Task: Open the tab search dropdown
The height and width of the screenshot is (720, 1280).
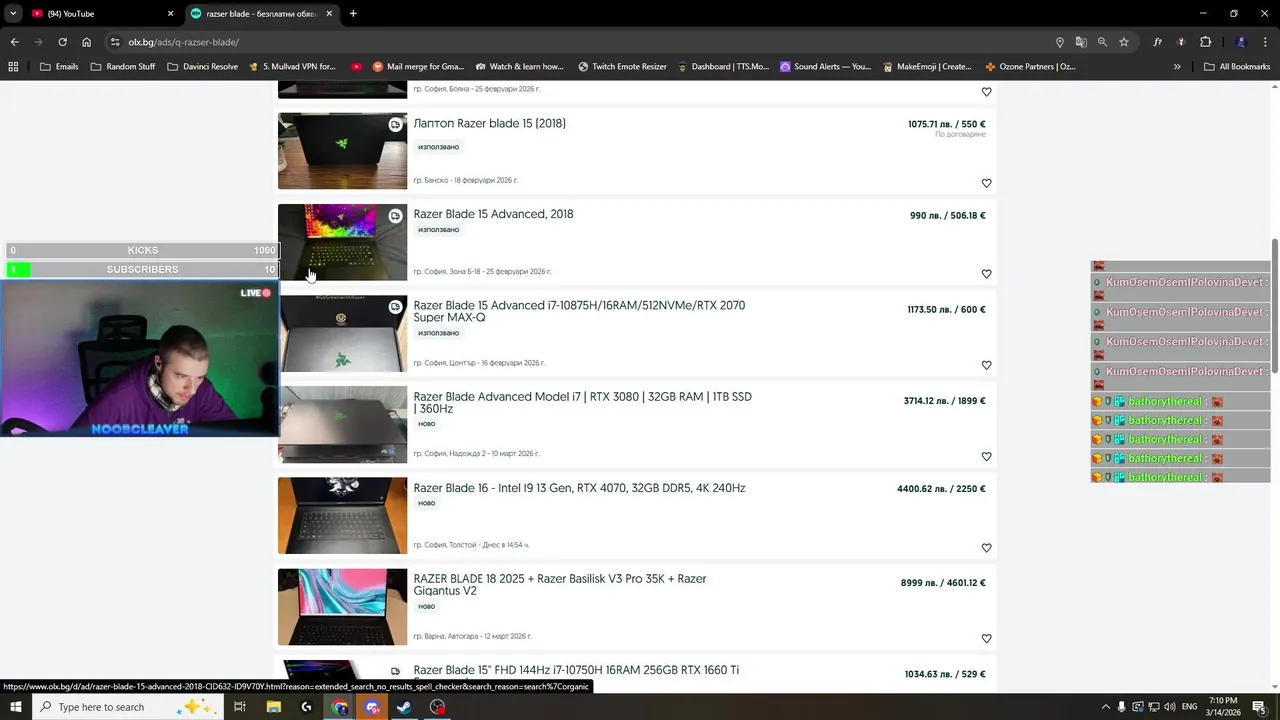Action: (13, 14)
